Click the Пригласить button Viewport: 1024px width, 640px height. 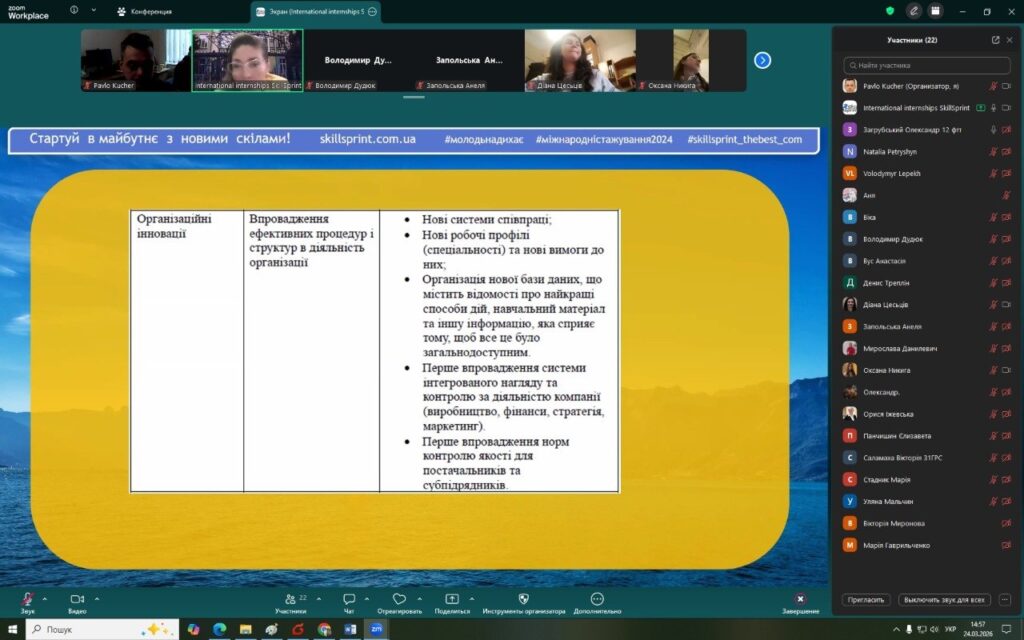866,600
